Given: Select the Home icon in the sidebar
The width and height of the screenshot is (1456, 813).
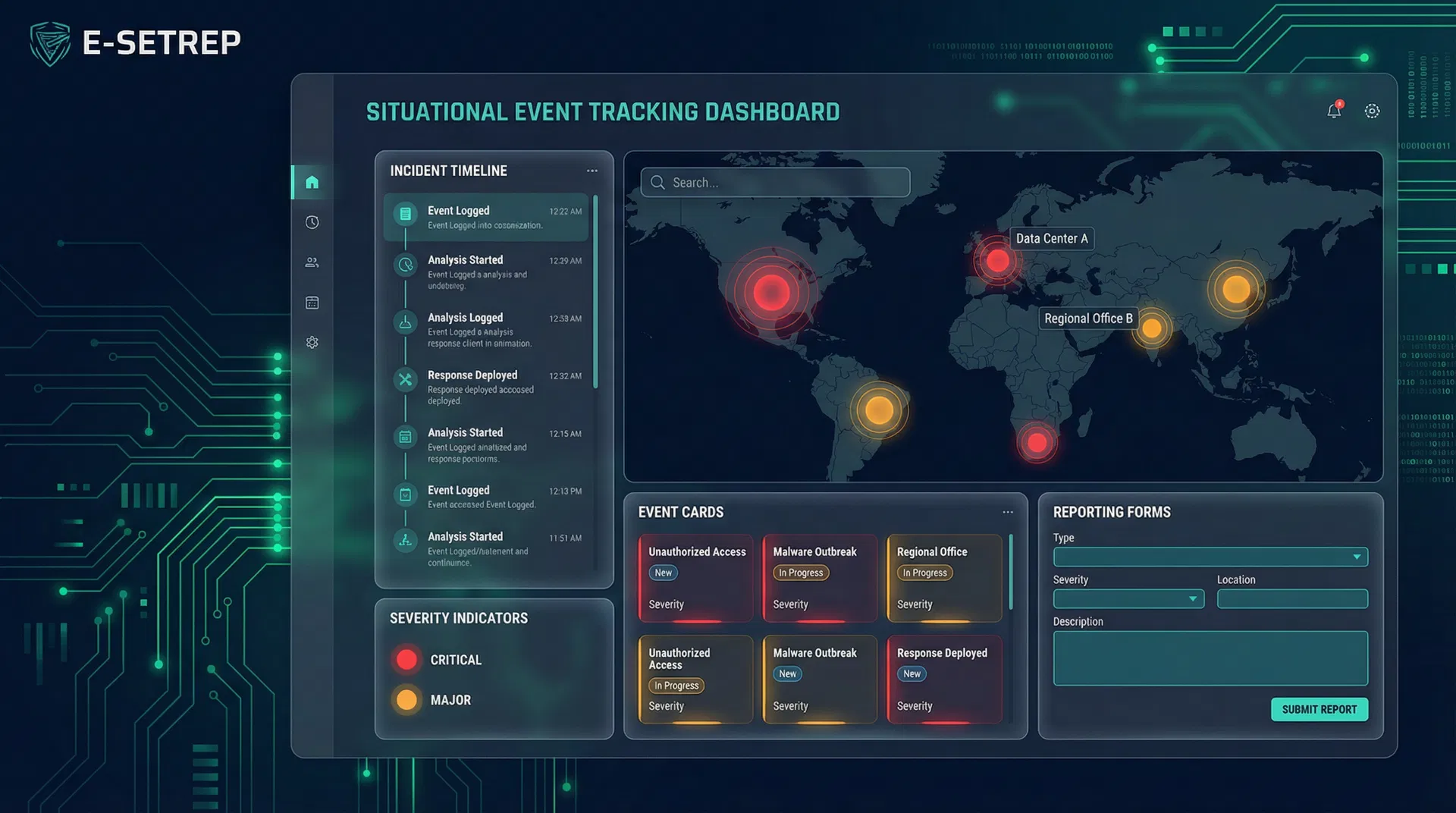Looking at the screenshot, I should pos(312,180).
